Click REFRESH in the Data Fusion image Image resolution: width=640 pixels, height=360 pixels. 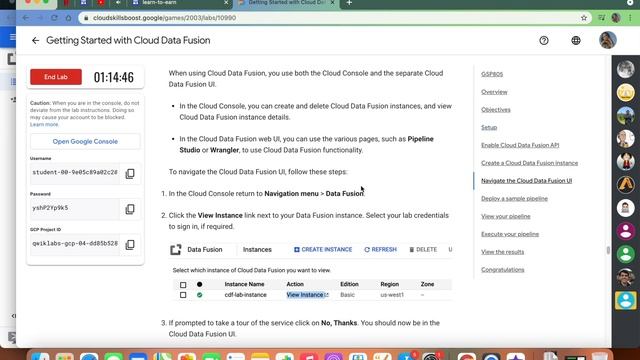(380, 249)
